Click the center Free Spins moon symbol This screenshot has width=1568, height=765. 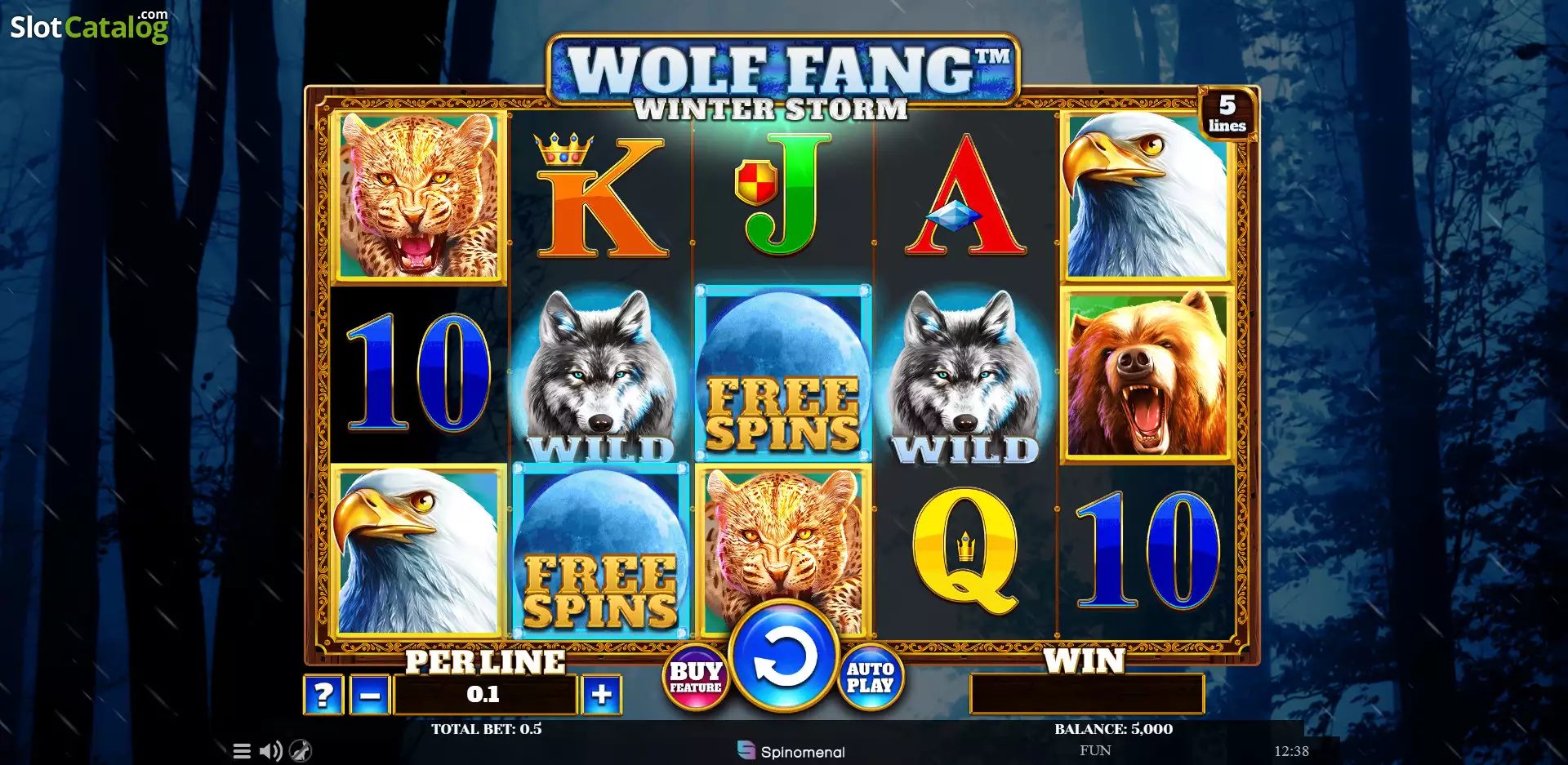pos(783,373)
